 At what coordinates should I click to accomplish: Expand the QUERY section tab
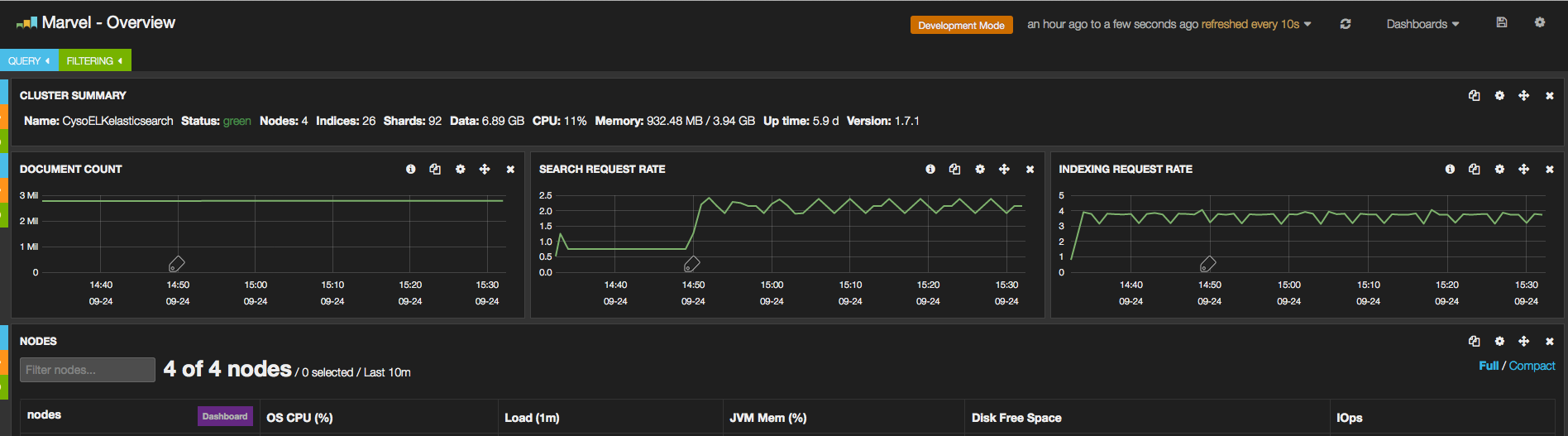coord(29,60)
